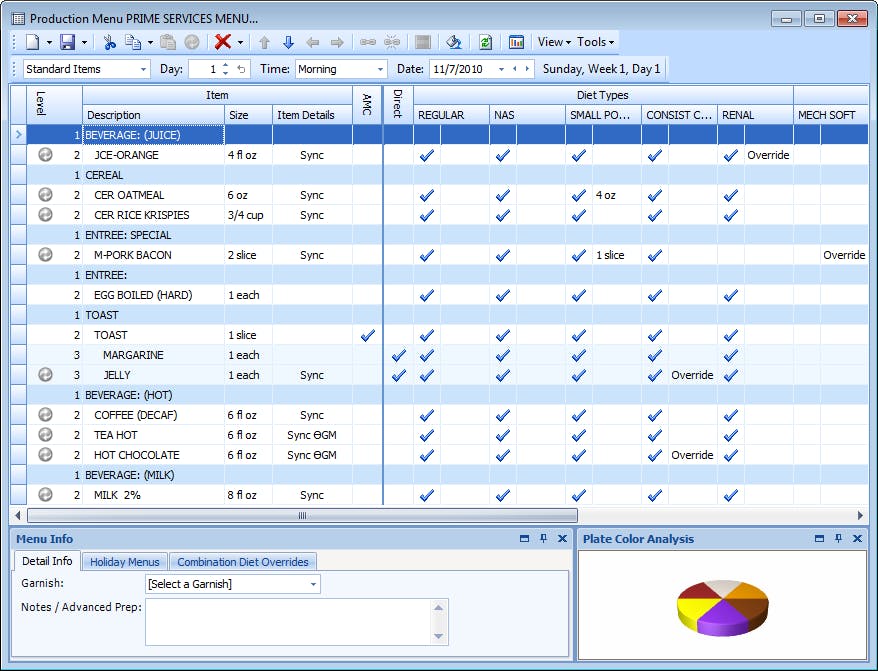The height and width of the screenshot is (671, 878).
Task: Click the grey grid toolbar icon
Action: coord(423,42)
